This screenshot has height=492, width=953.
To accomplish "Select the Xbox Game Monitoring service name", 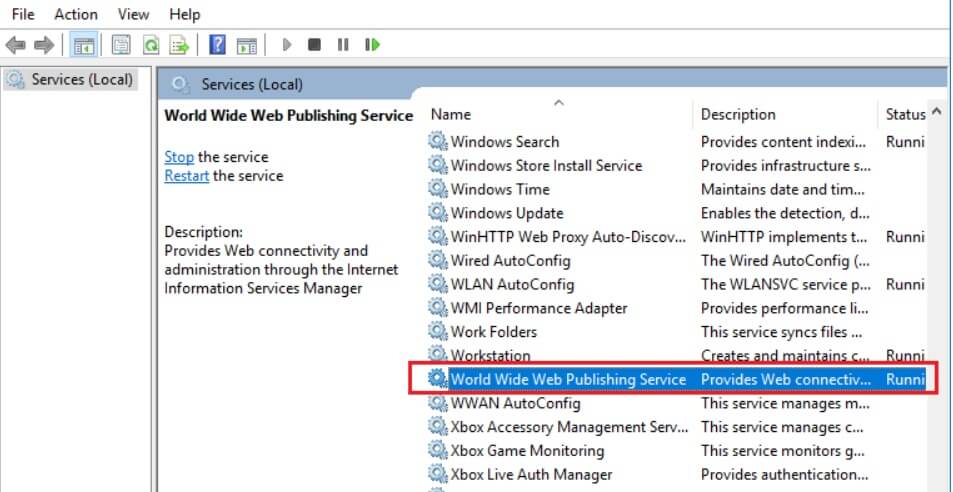I will click(x=527, y=451).
